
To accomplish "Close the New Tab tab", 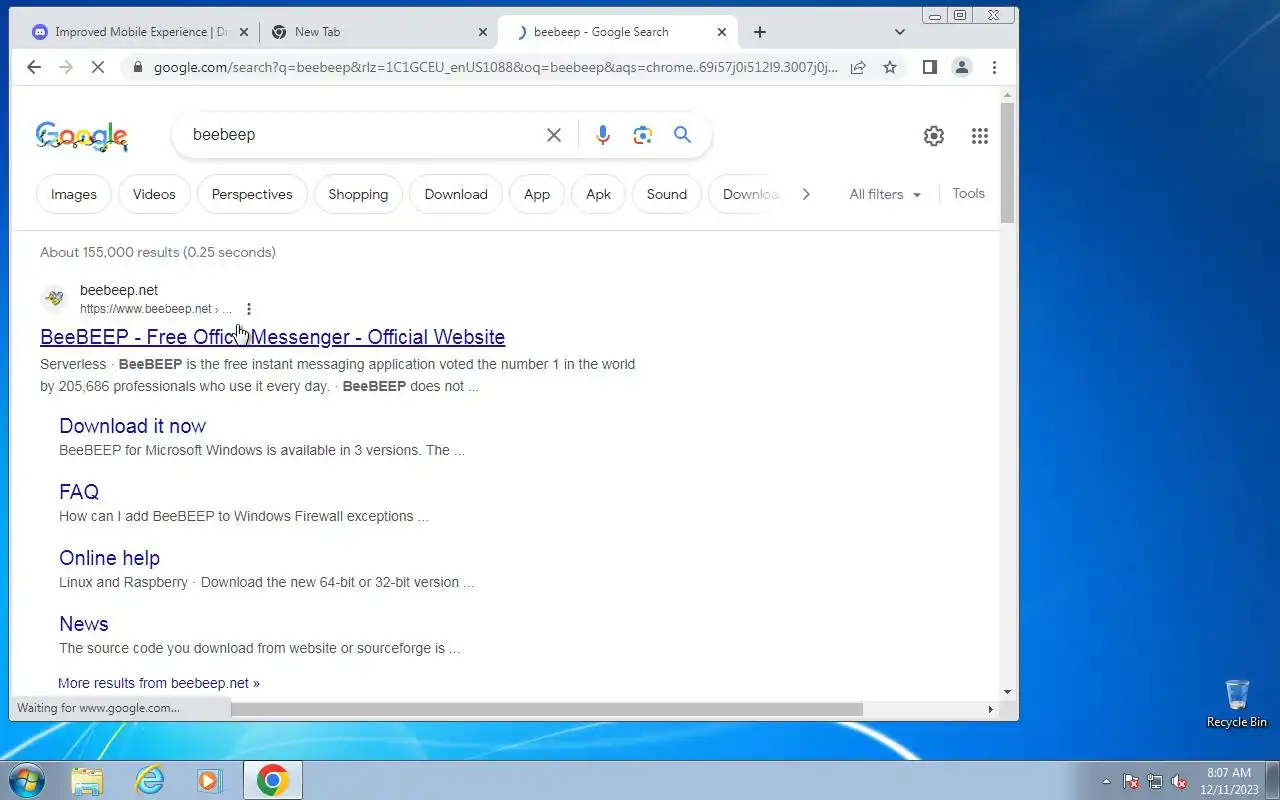I will point(483,32).
